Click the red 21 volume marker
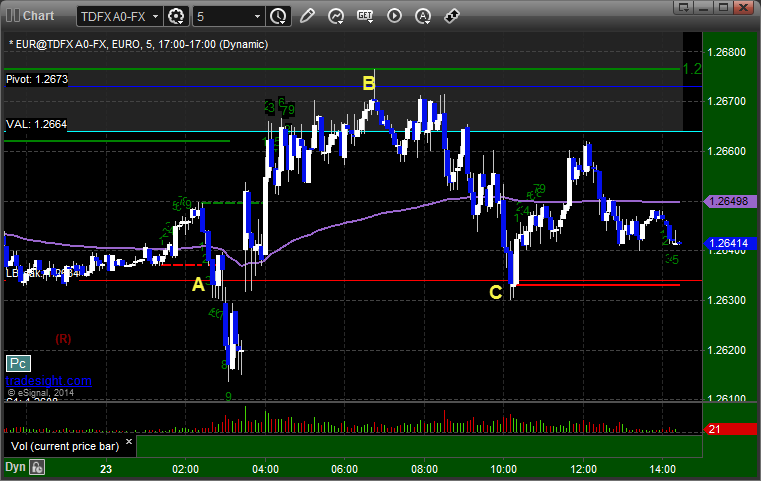 click(x=729, y=429)
